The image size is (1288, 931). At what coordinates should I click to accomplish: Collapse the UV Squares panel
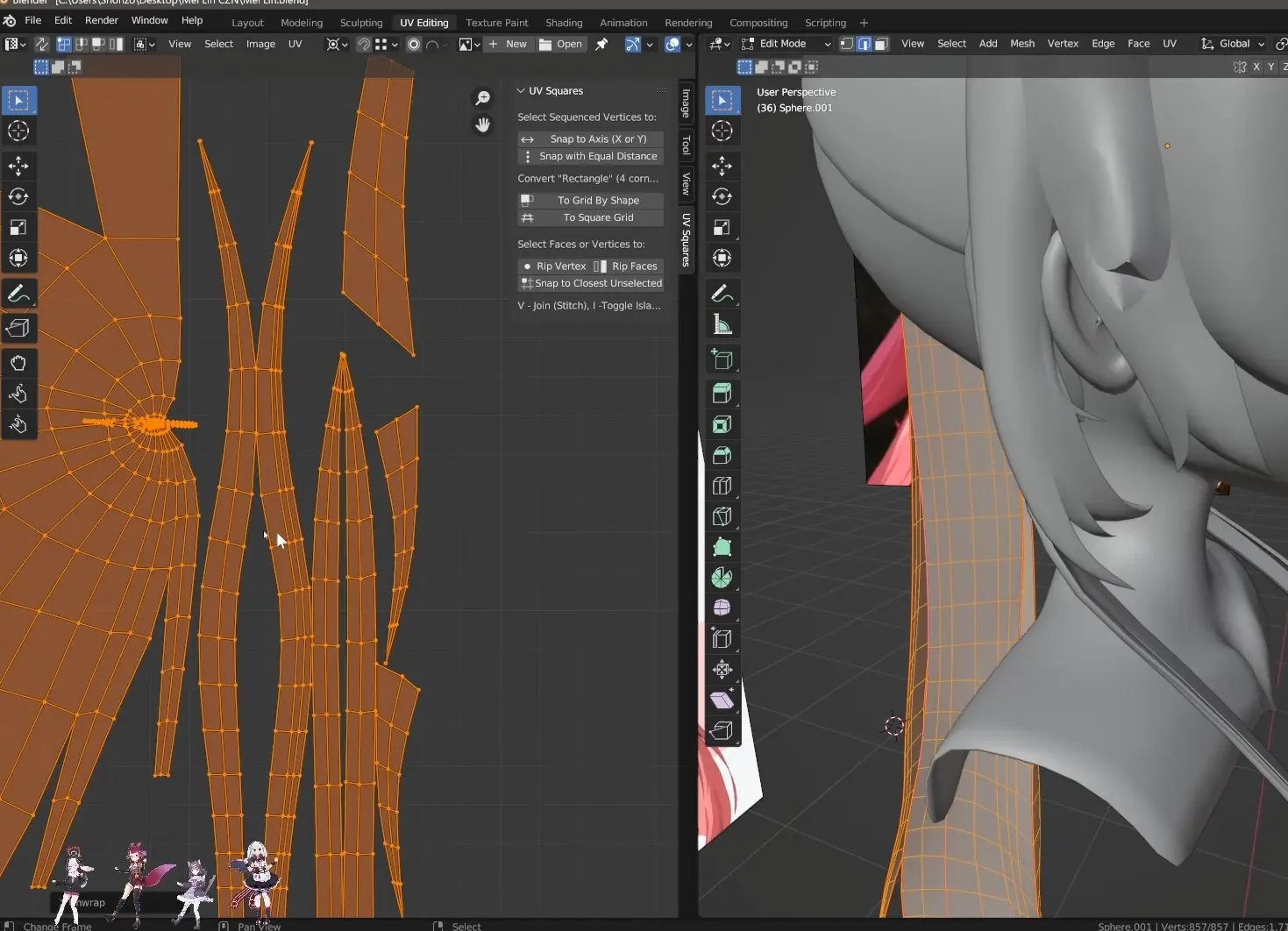(x=521, y=91)
